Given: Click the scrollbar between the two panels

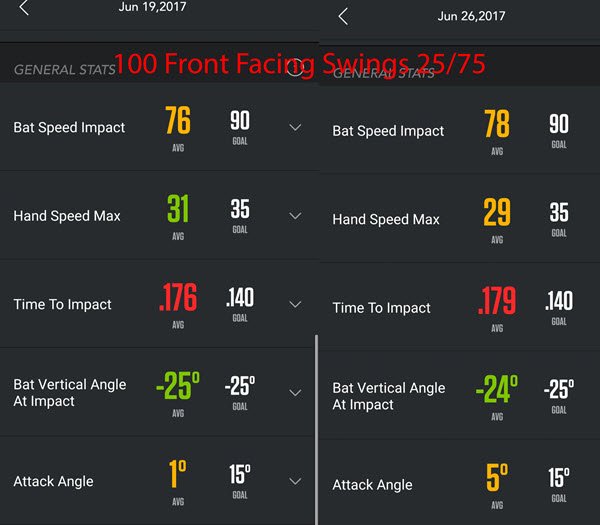Looking at the screenshot, I should pyautogui.click(x=316, y=429).
